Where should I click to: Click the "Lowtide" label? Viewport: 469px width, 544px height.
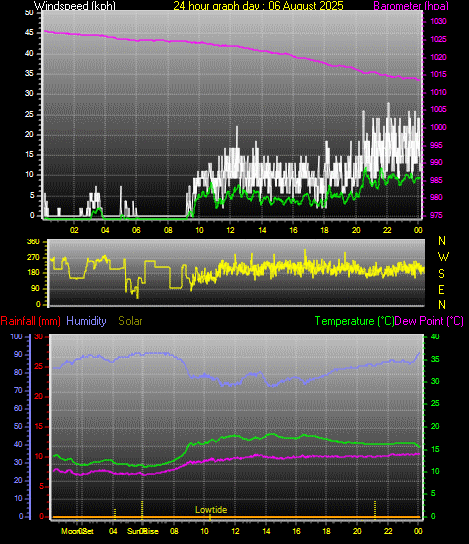click(x=211, y=510)
